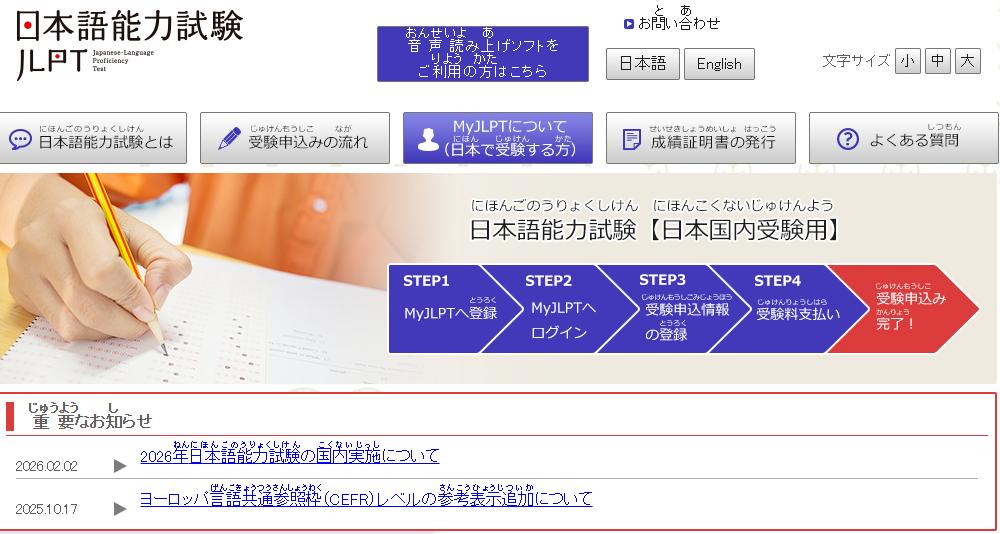Click the red 受験申込み完了 final step
The height and width of the screenshot is (534, 1000).
tap(905, 309)
